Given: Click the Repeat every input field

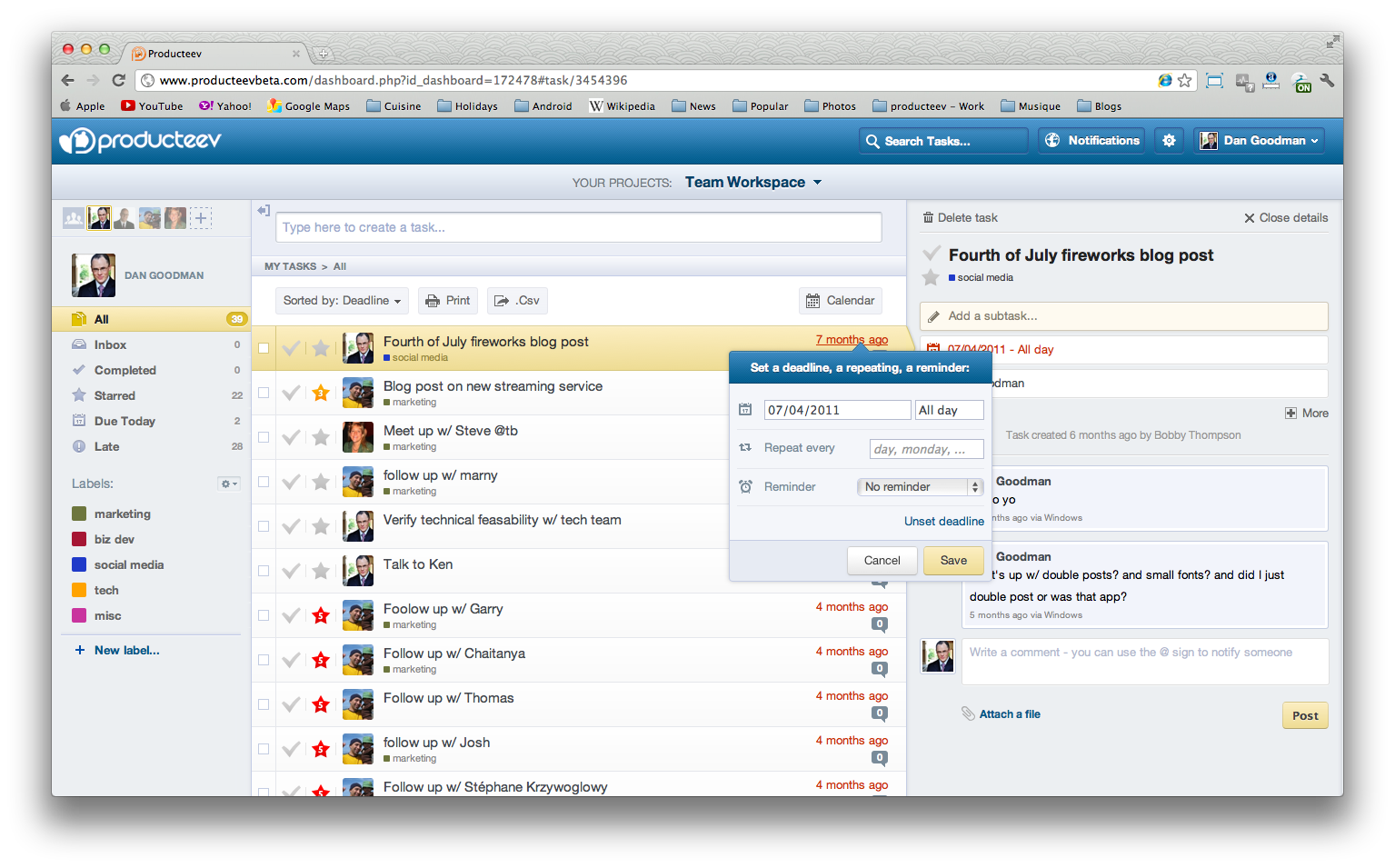Looking at the screenshot, I should point(927,449).
